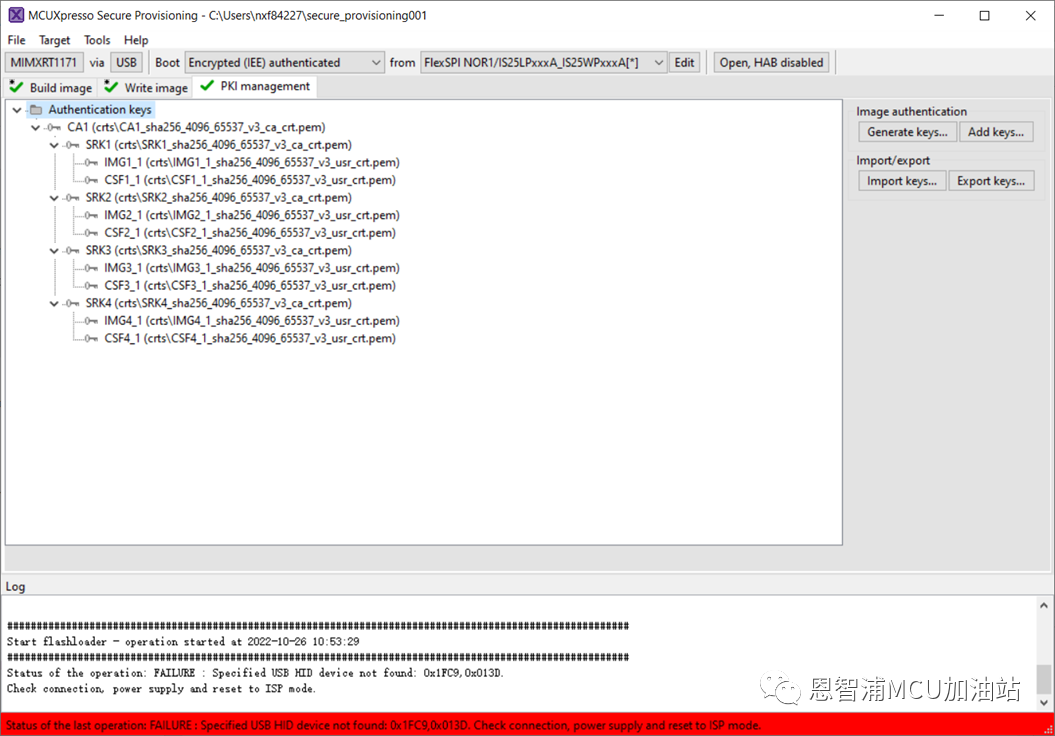Screen dimensions: 1055x736
Task: Click the red FAILURE status bar message
Action: [384, 725]
